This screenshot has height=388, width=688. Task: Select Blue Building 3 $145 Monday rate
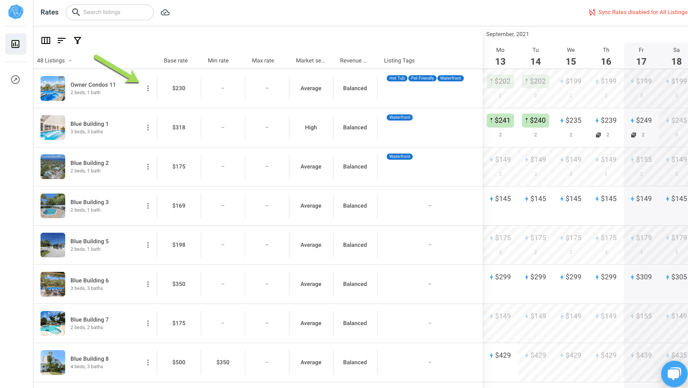[500, 198]
